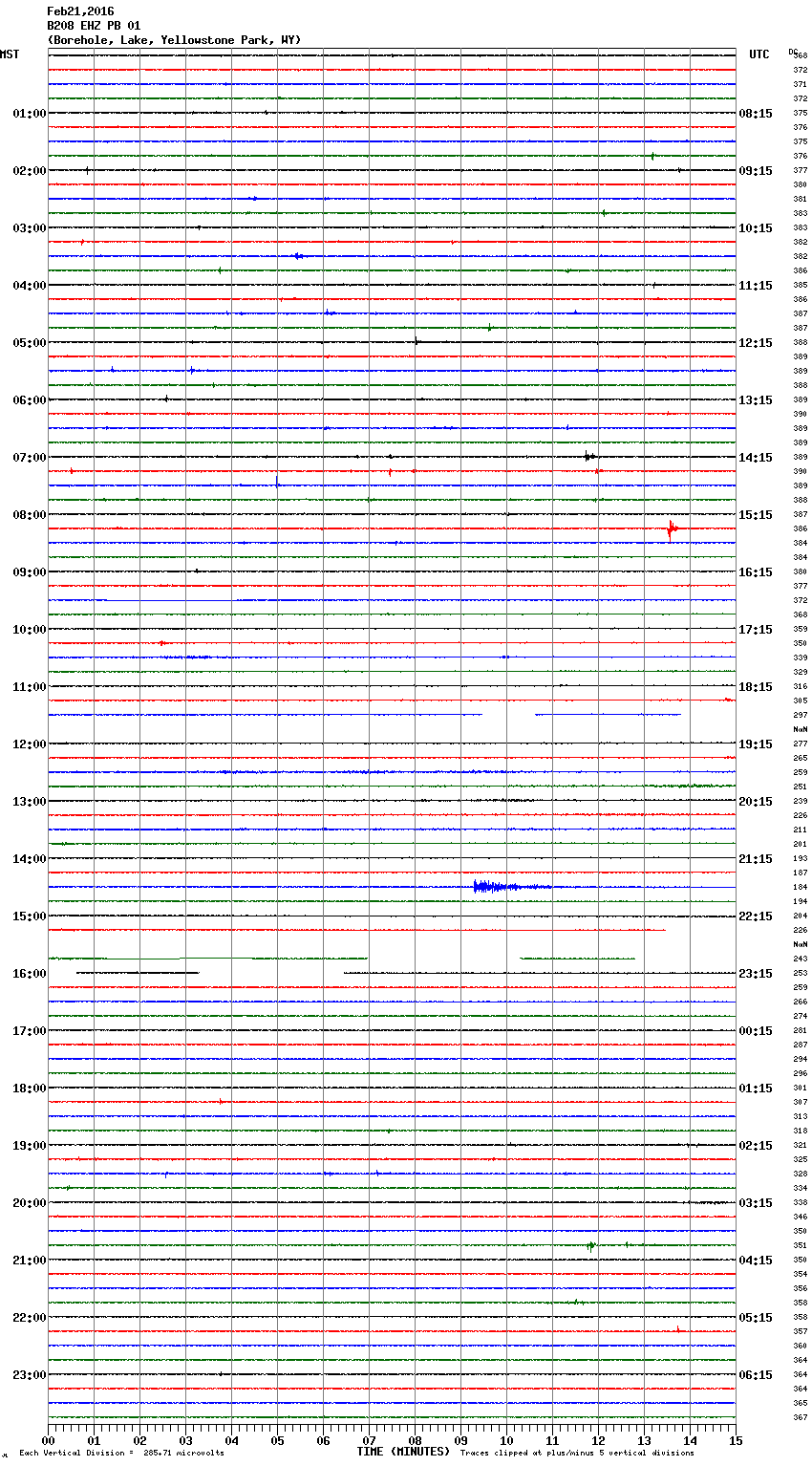
Task: Click the DC offset value 359
Action: (801, 630)
